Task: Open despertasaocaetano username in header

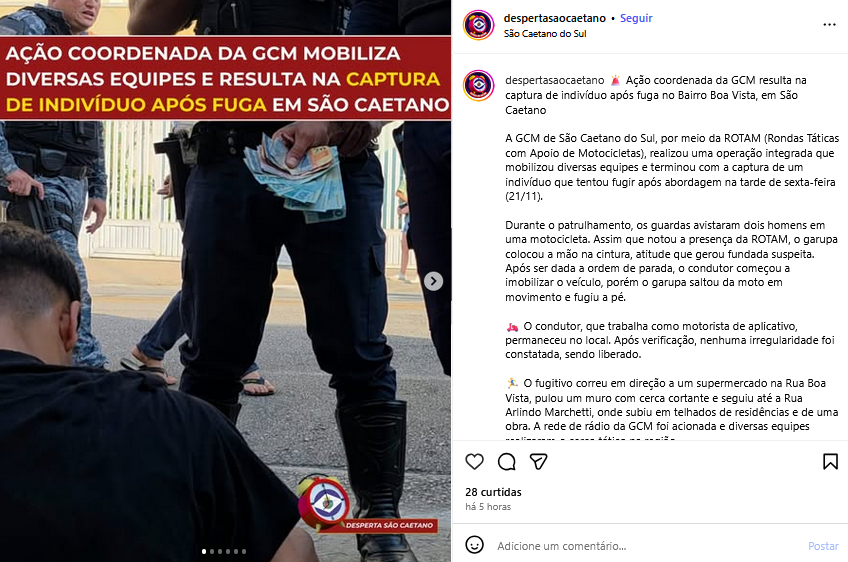Action: tap(554, 18)
